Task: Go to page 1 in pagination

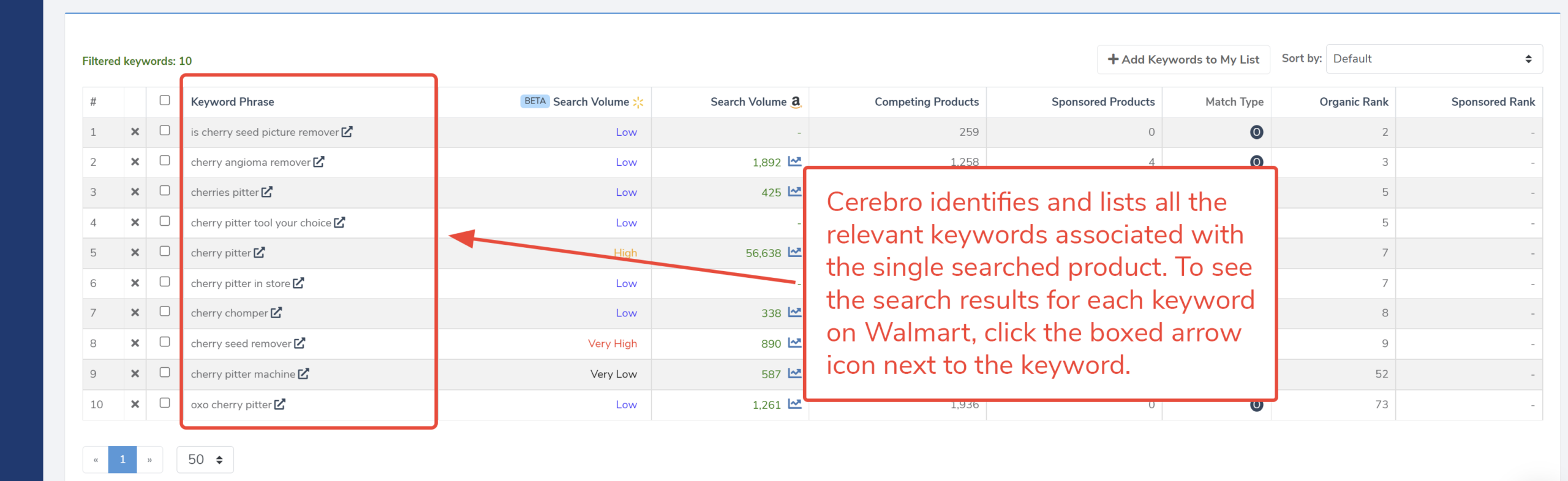Action: pos(123,460)
